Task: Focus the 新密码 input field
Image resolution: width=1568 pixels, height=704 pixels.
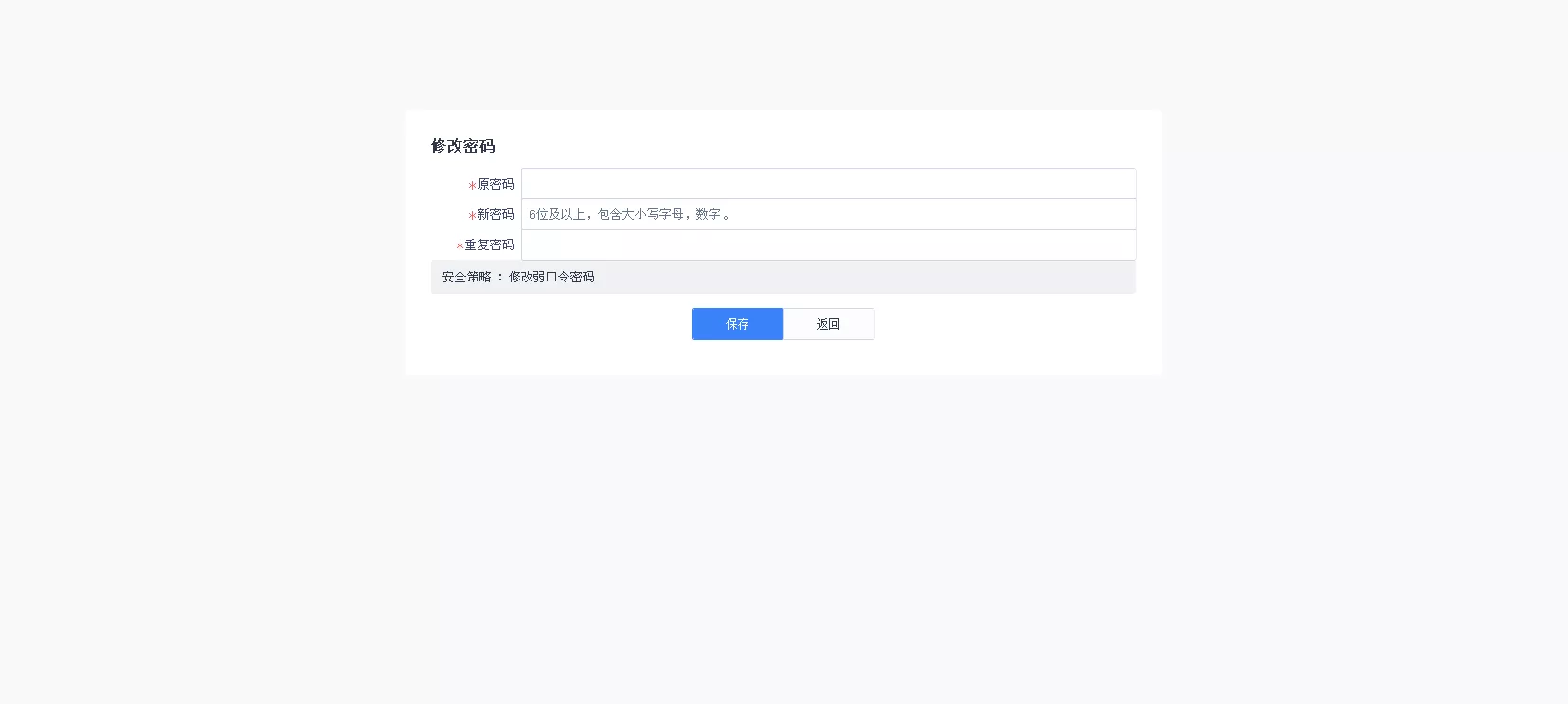Action: pos(828,214)
